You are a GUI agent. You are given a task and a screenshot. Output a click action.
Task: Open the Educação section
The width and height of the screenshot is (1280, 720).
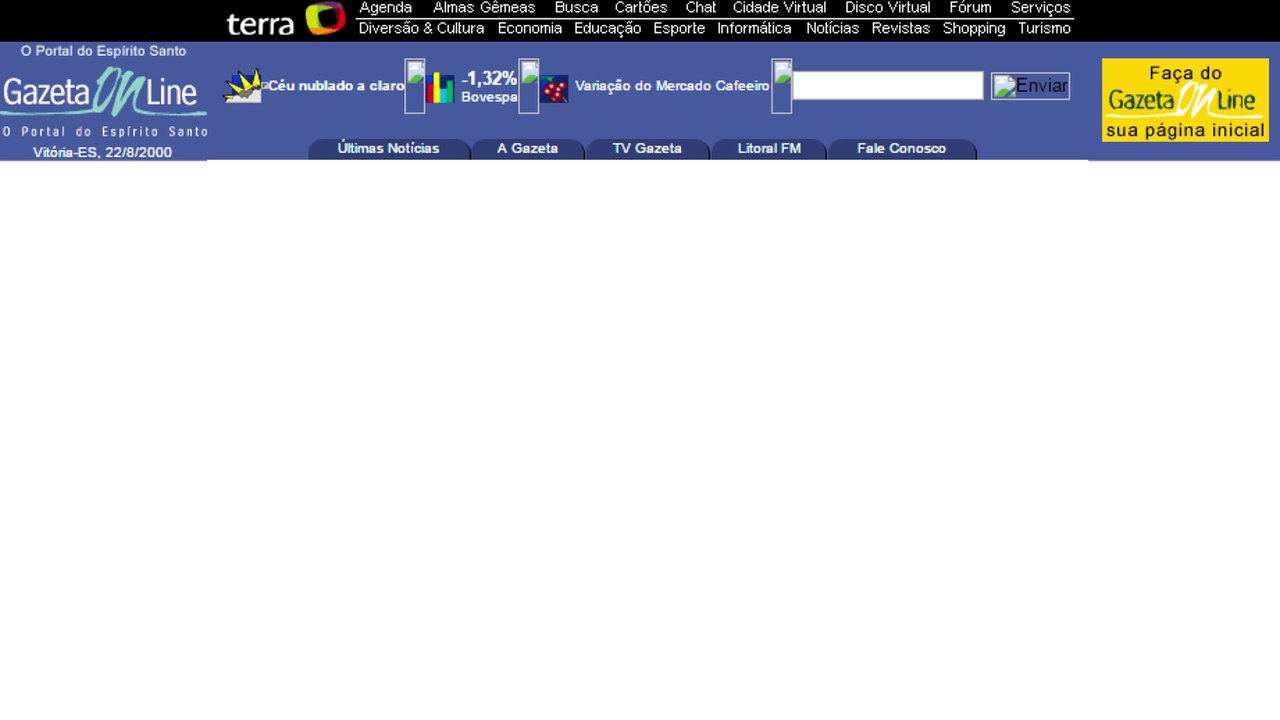coord(607,29)
